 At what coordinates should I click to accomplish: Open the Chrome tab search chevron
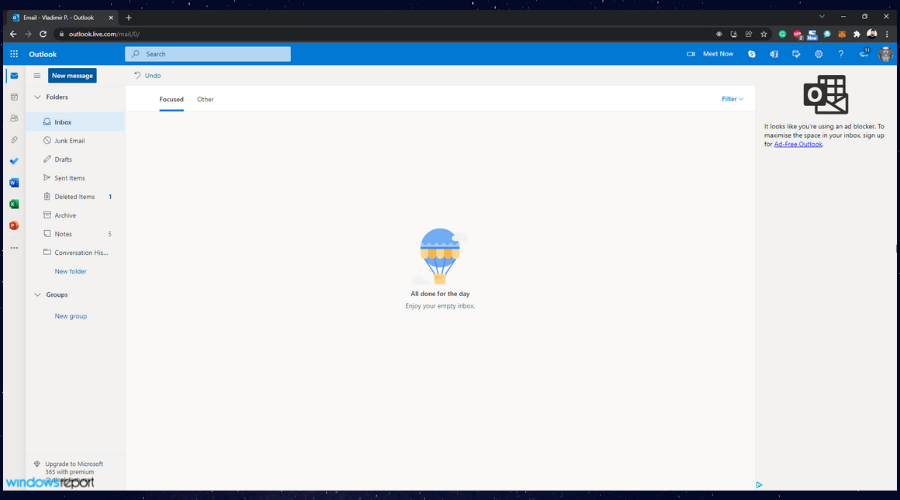822,17
